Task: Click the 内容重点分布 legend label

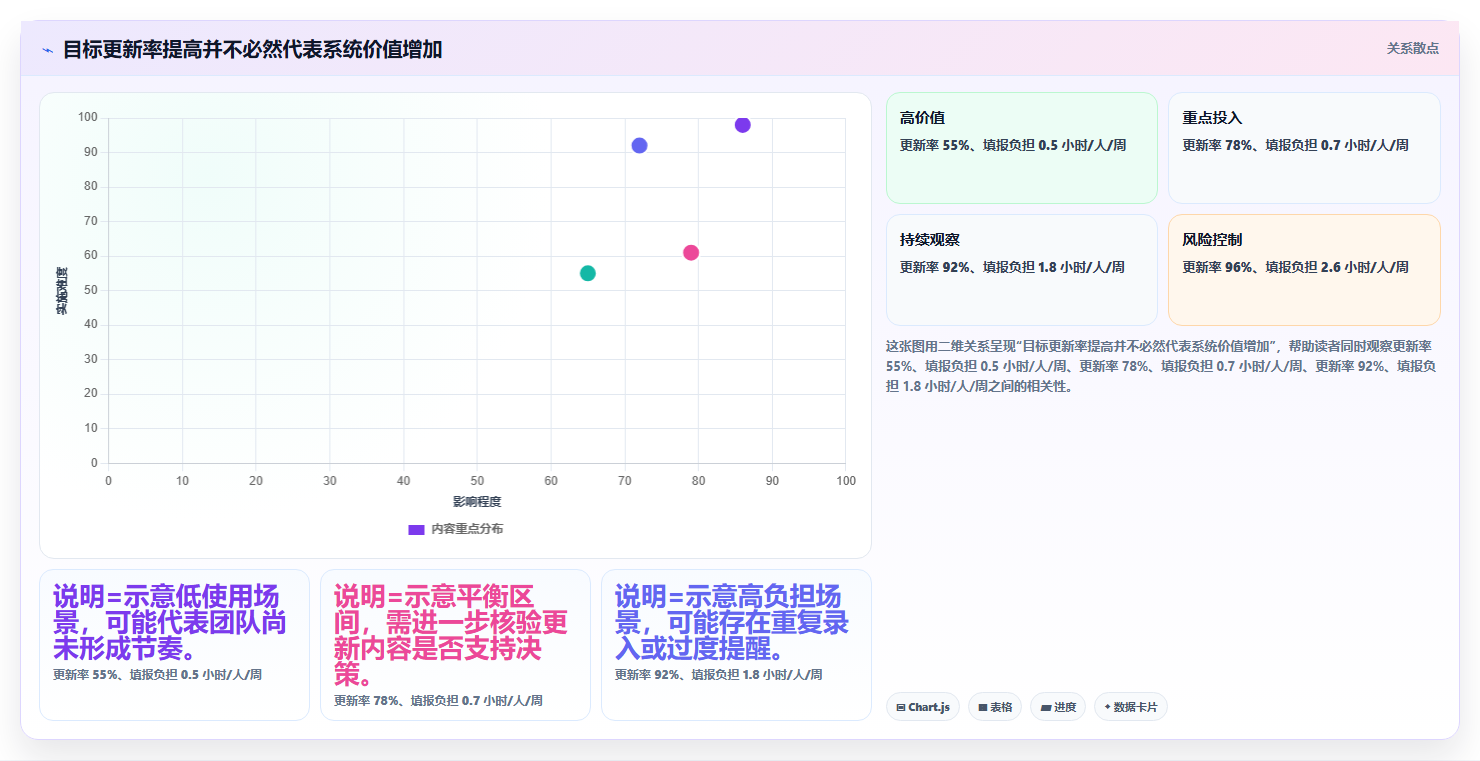Action: point(467,529)
